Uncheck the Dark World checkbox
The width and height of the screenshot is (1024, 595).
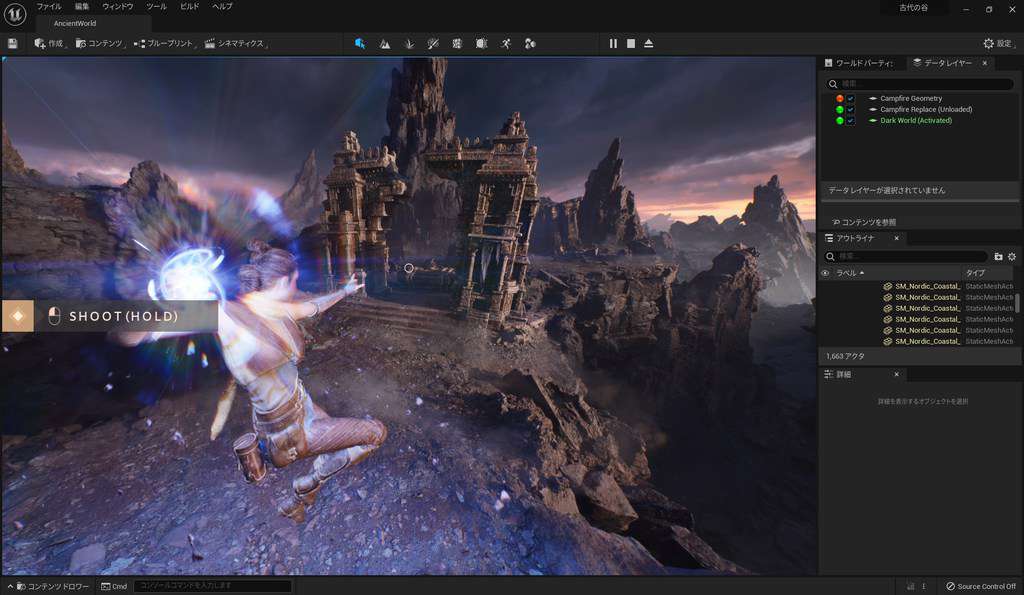(x=850, y=121)
